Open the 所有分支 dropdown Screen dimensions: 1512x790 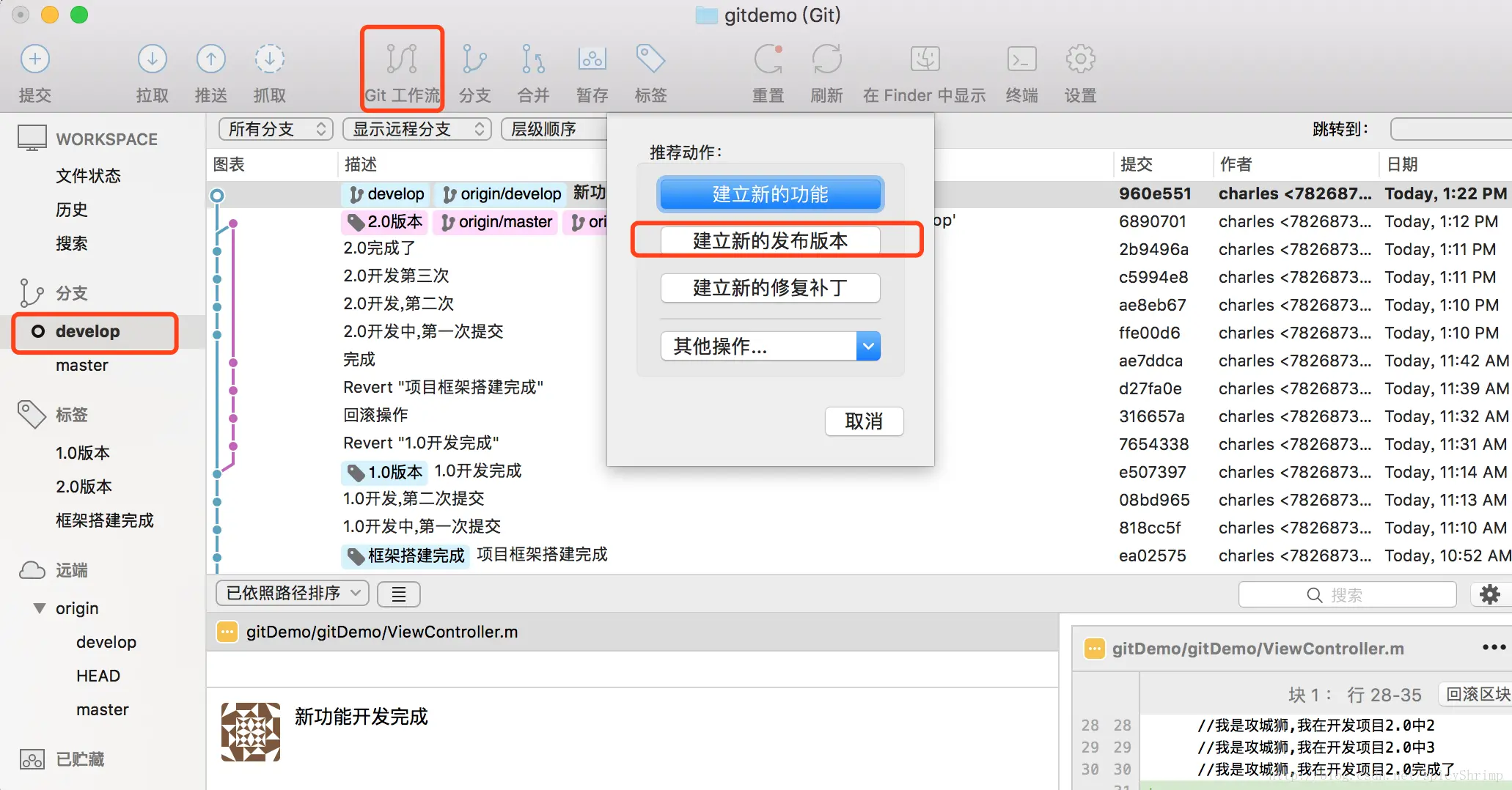pos(276,129)
